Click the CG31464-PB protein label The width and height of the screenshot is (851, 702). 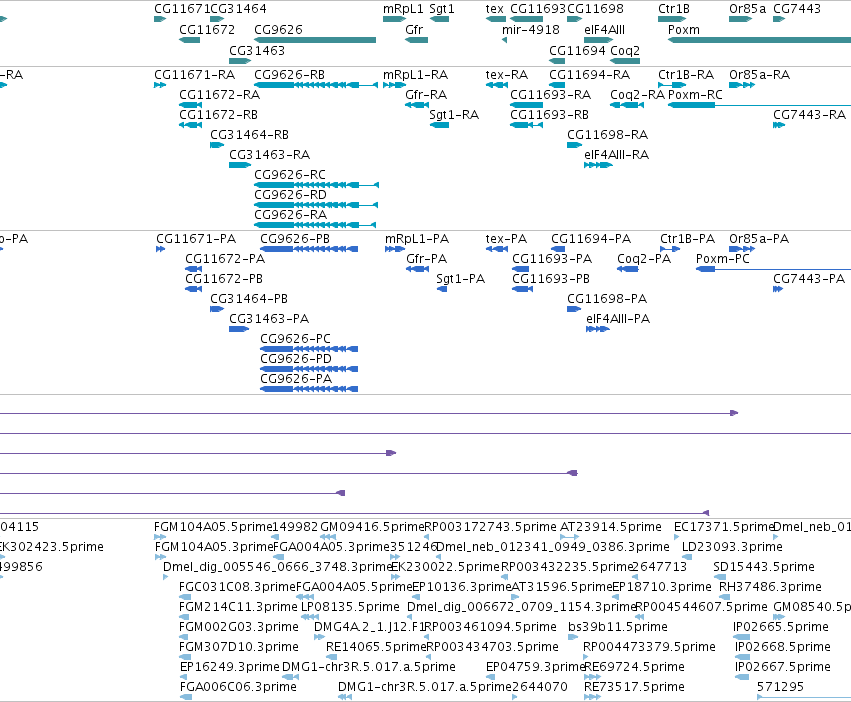[249, 299]
